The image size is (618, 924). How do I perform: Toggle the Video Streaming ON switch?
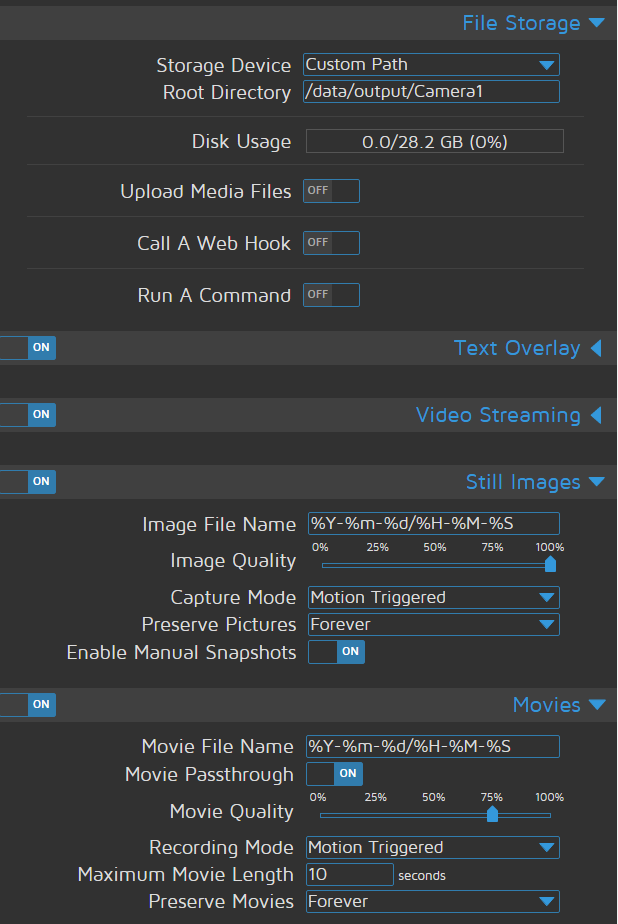coord(28,414)
